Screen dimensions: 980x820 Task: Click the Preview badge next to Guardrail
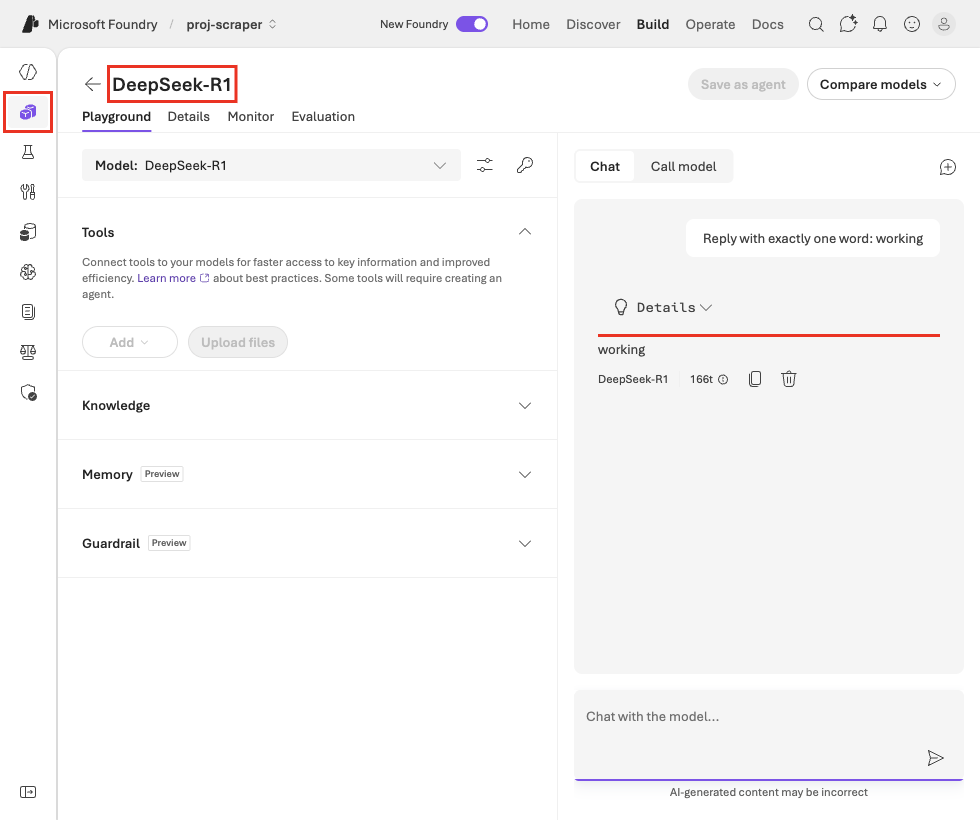169,542
